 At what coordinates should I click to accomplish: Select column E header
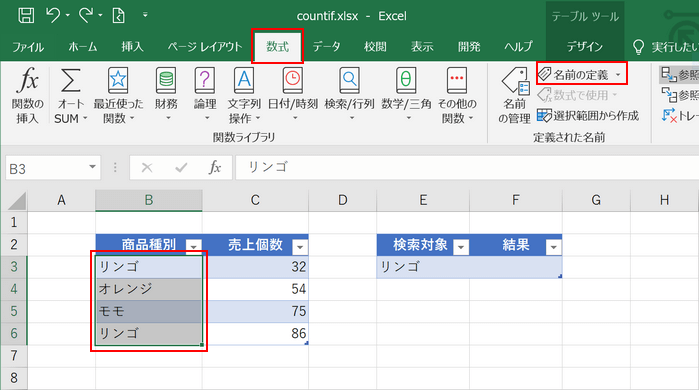coord(423,200)
